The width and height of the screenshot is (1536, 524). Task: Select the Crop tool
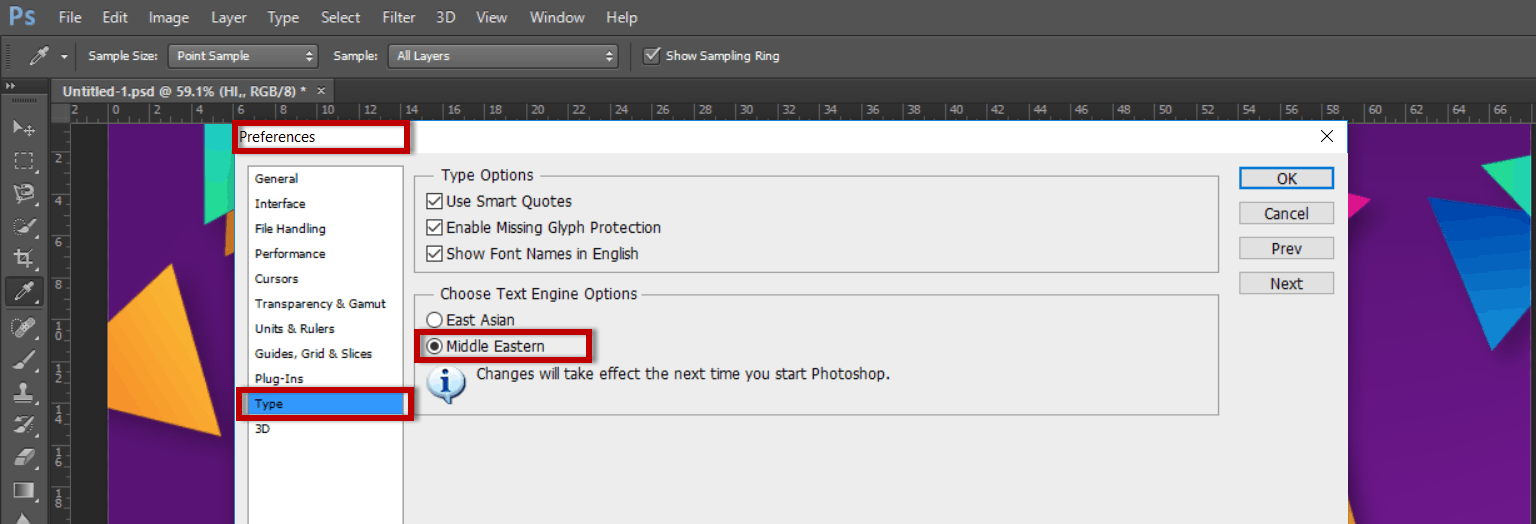click(x=23, y=259)
